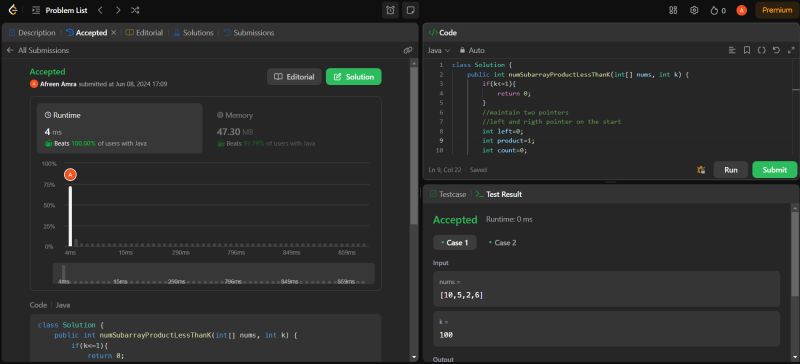Click the 47.30 MB memory value
The height and width of the screenshot is (364, 800).
235,132
